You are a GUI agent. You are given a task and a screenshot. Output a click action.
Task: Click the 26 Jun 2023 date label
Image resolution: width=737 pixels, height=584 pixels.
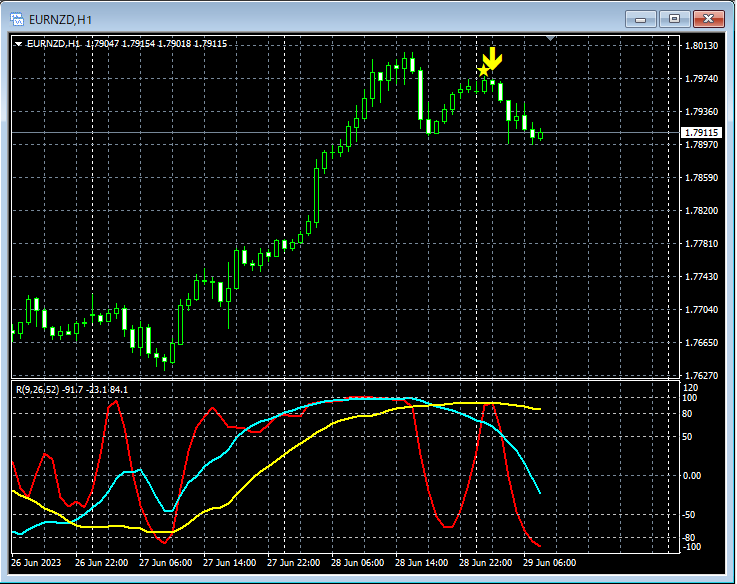pos(36,562)
